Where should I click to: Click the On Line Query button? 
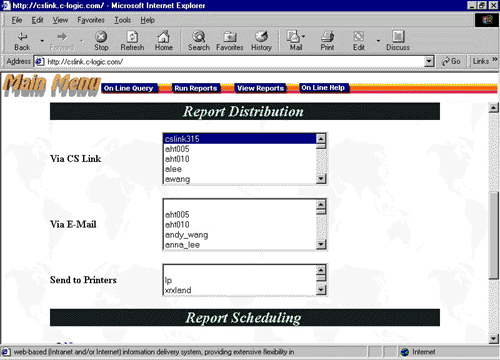click(x=129, y=88)
